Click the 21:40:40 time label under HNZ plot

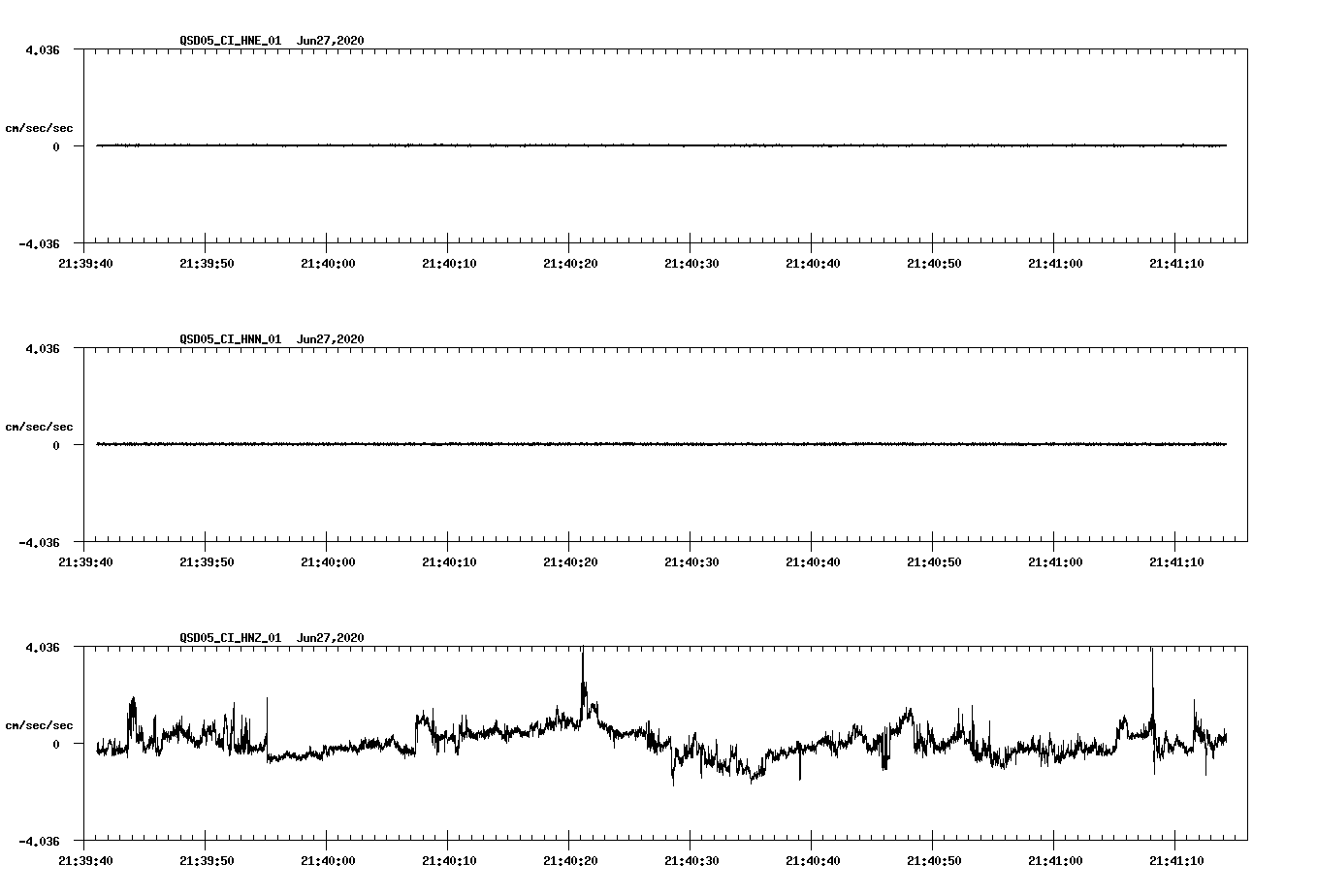tap(813, 861)
